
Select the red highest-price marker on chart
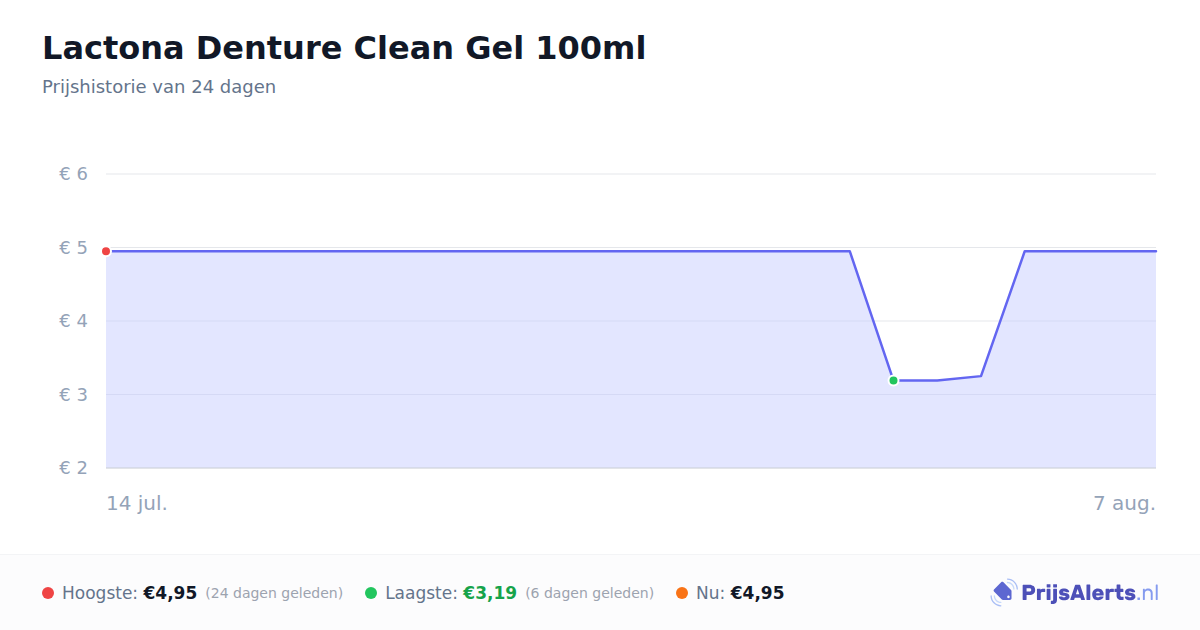[x=106, y=251]
